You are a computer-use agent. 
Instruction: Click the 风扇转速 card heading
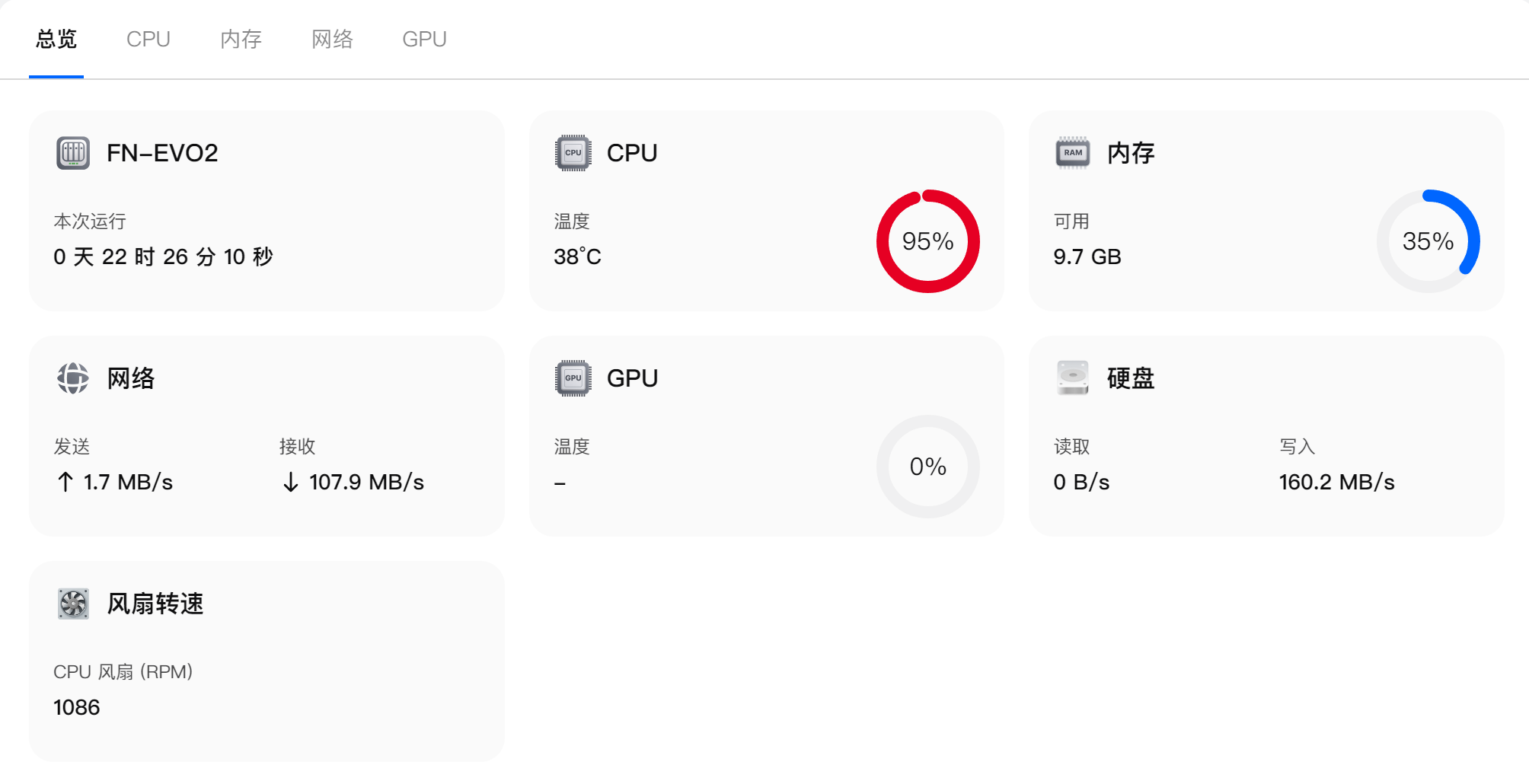point(155,604)
